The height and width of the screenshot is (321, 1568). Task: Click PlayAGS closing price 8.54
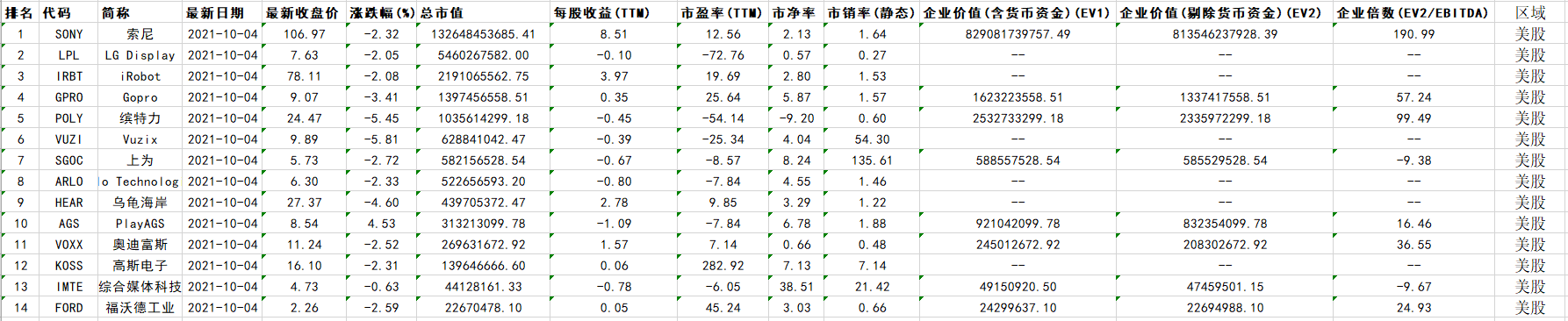305,224
